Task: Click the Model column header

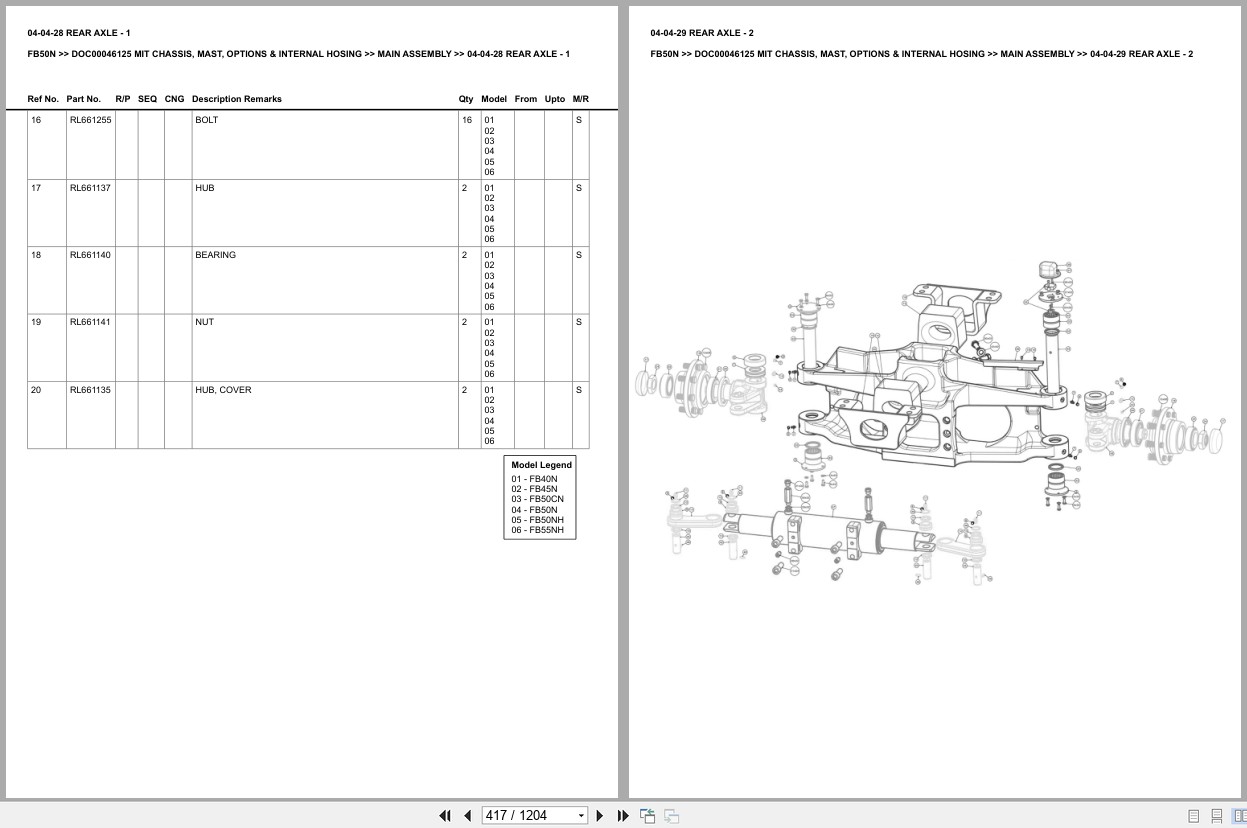Action: [494, 99]
